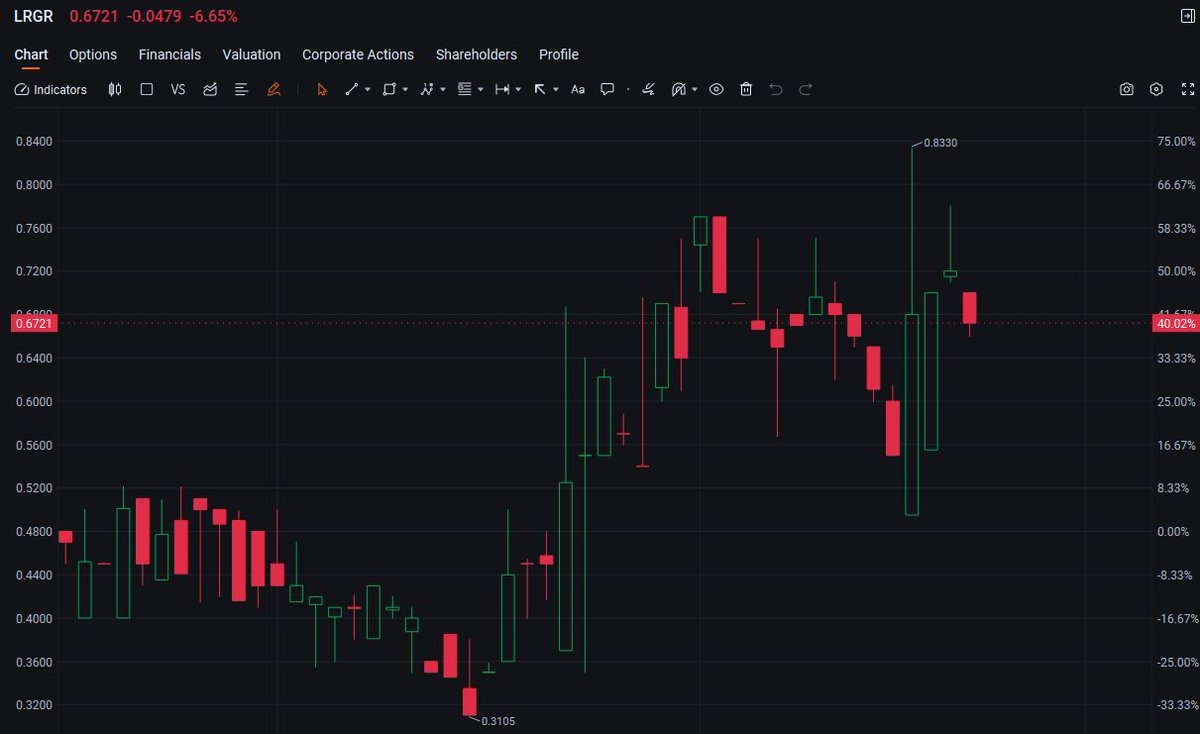This screenshot has height=734, width=1200.
Task: Open the Shareholders tab
Action: coord(477,54)
